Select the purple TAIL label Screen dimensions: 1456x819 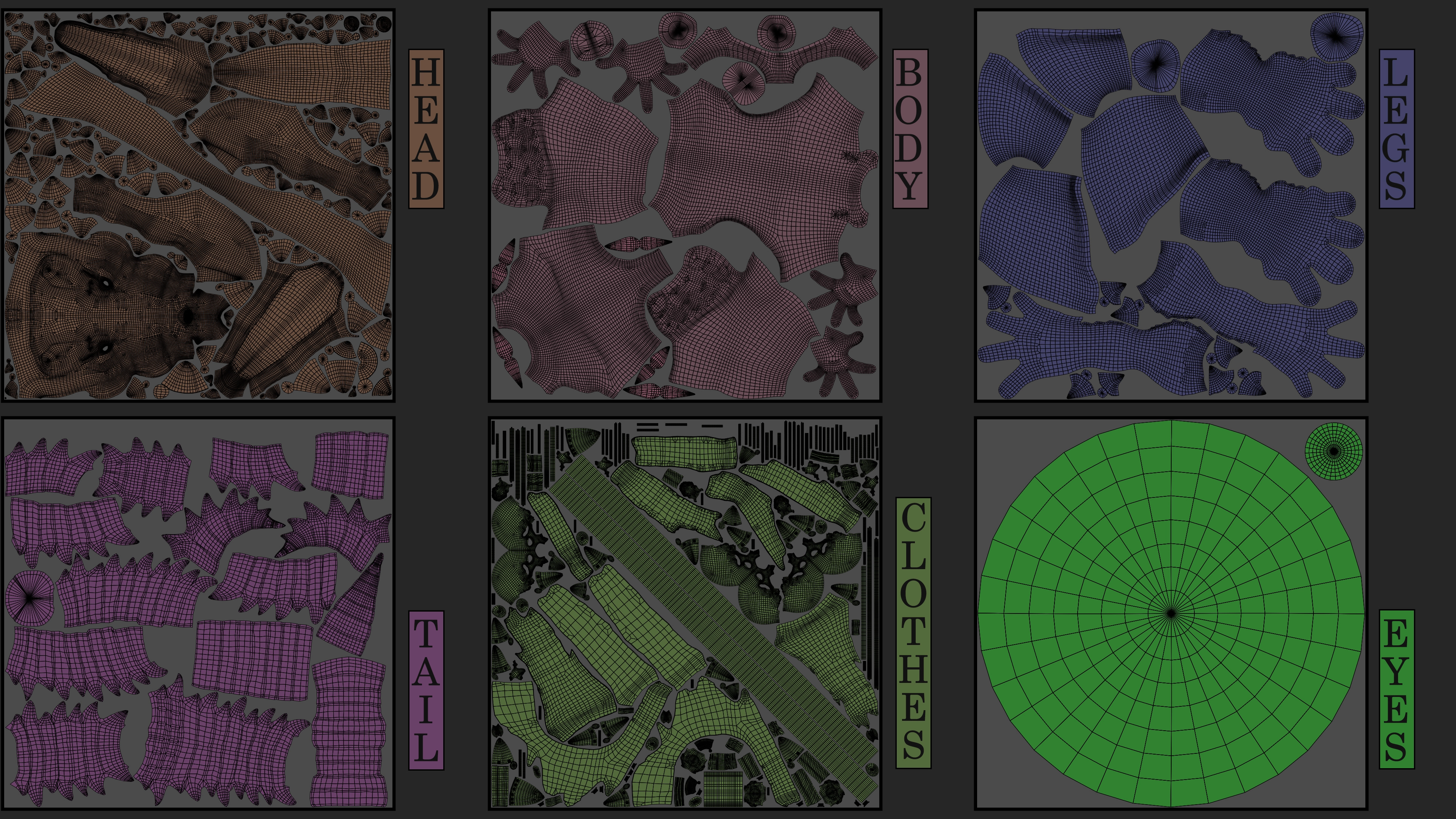(x=426, y=690)
